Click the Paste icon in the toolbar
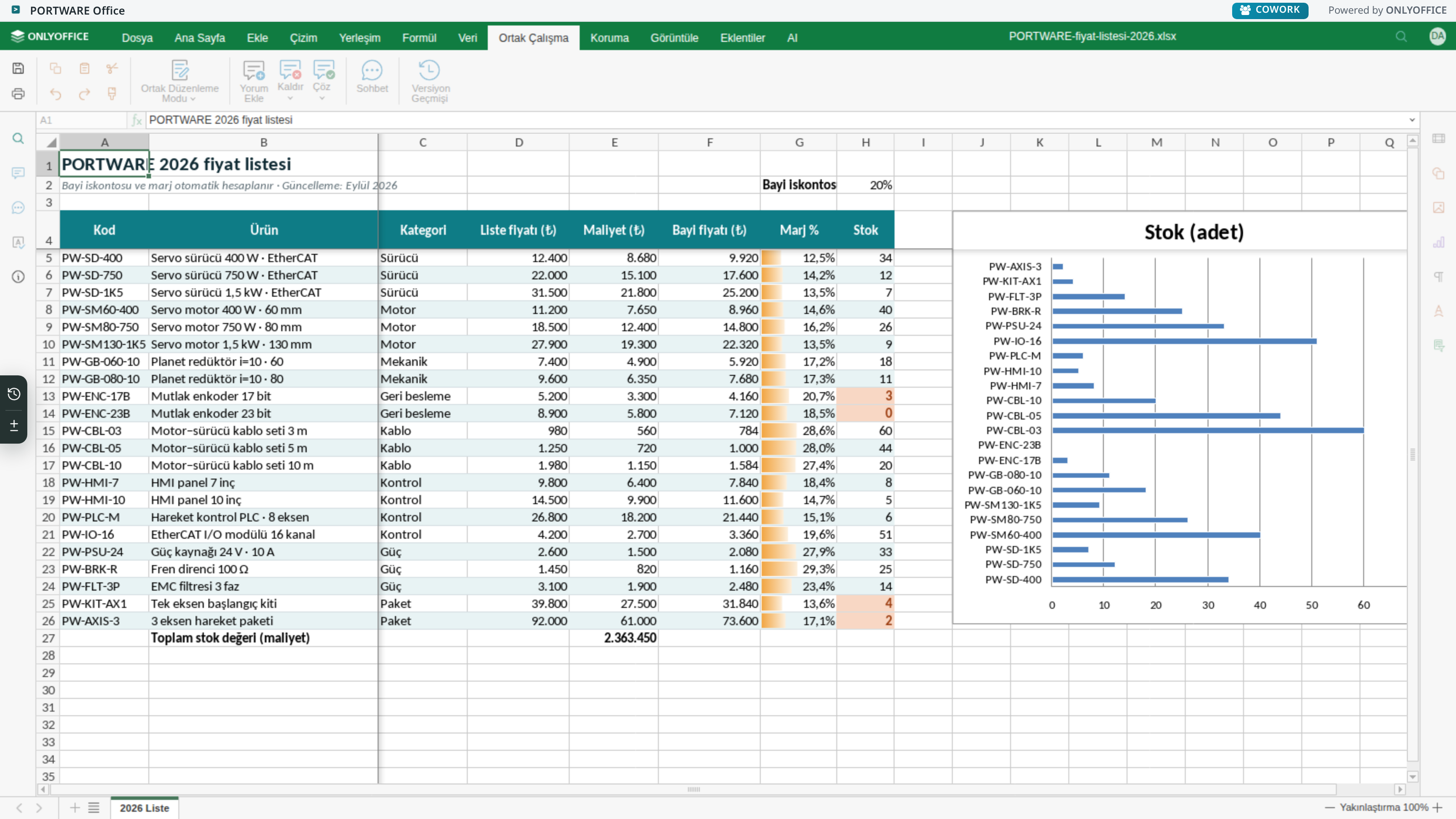Viewport: 1456px width, 819px height. tap(84, 68)
